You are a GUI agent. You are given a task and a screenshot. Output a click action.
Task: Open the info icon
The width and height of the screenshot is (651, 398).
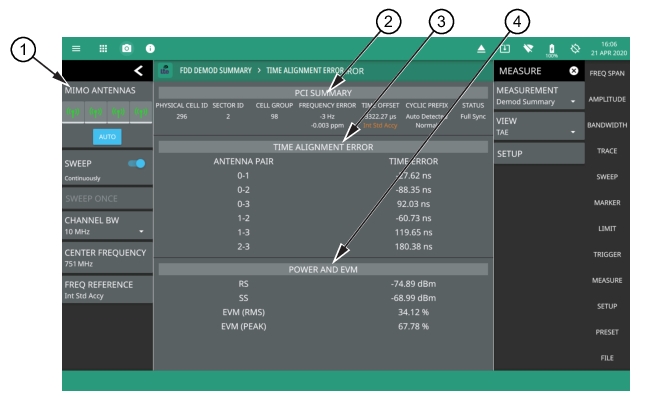pos(150,49)
